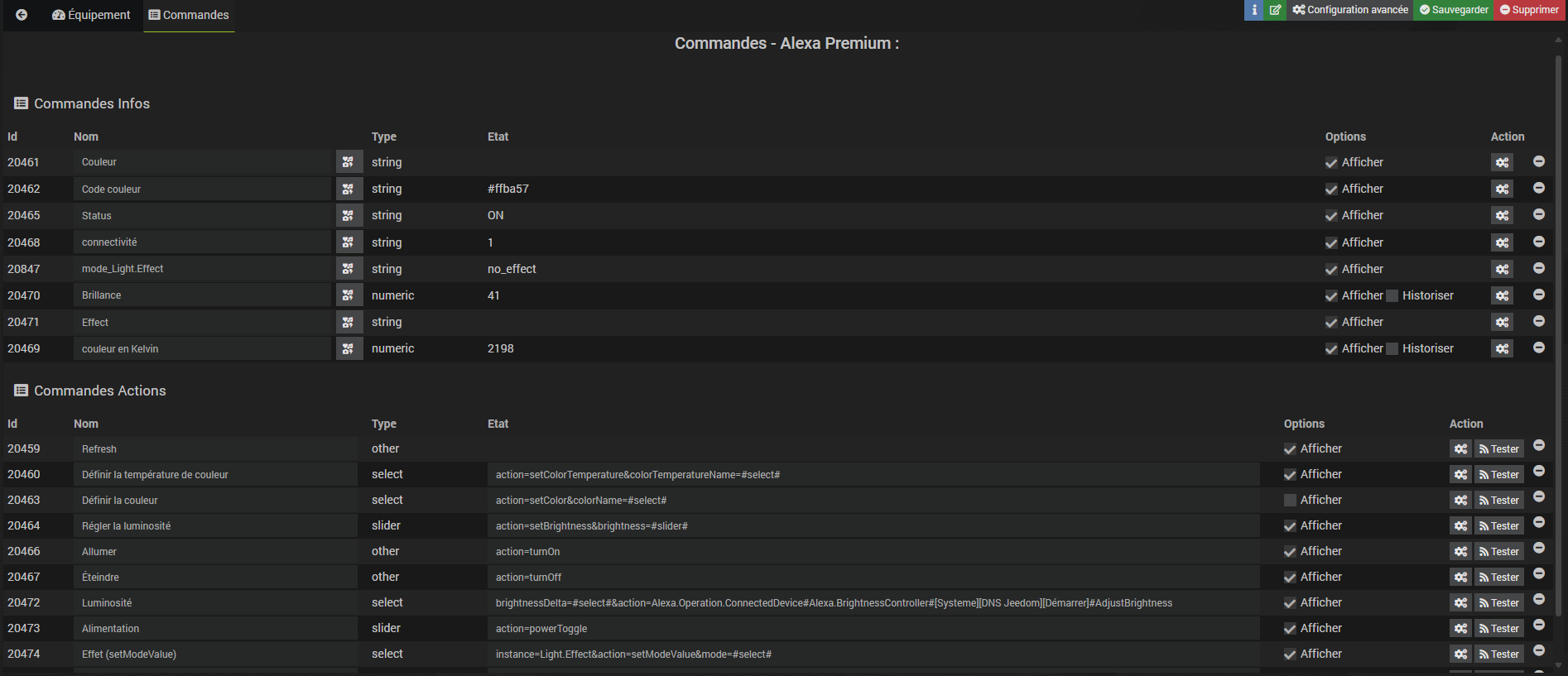Click the Sauvegarder button
The width and height of the screenshot is (1568, 676).
(1454, 10)
